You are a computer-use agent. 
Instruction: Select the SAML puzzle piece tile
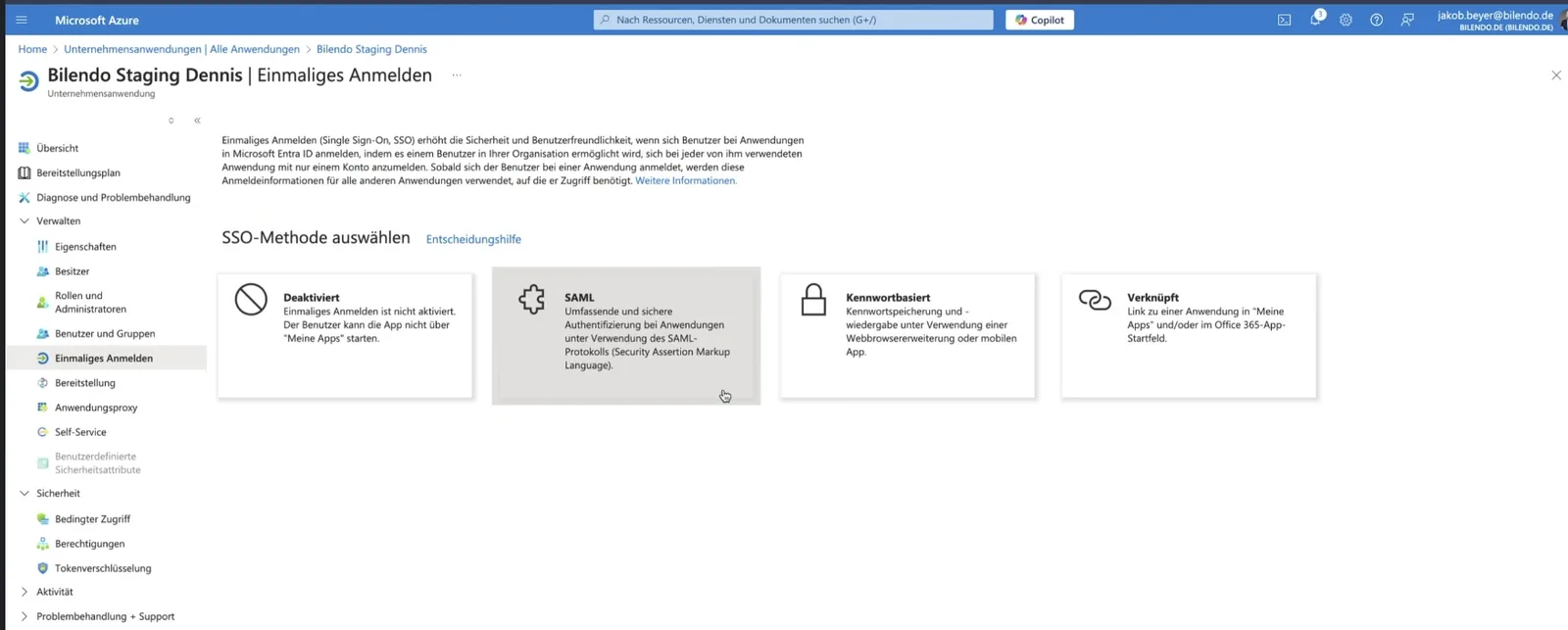point(626,335)
